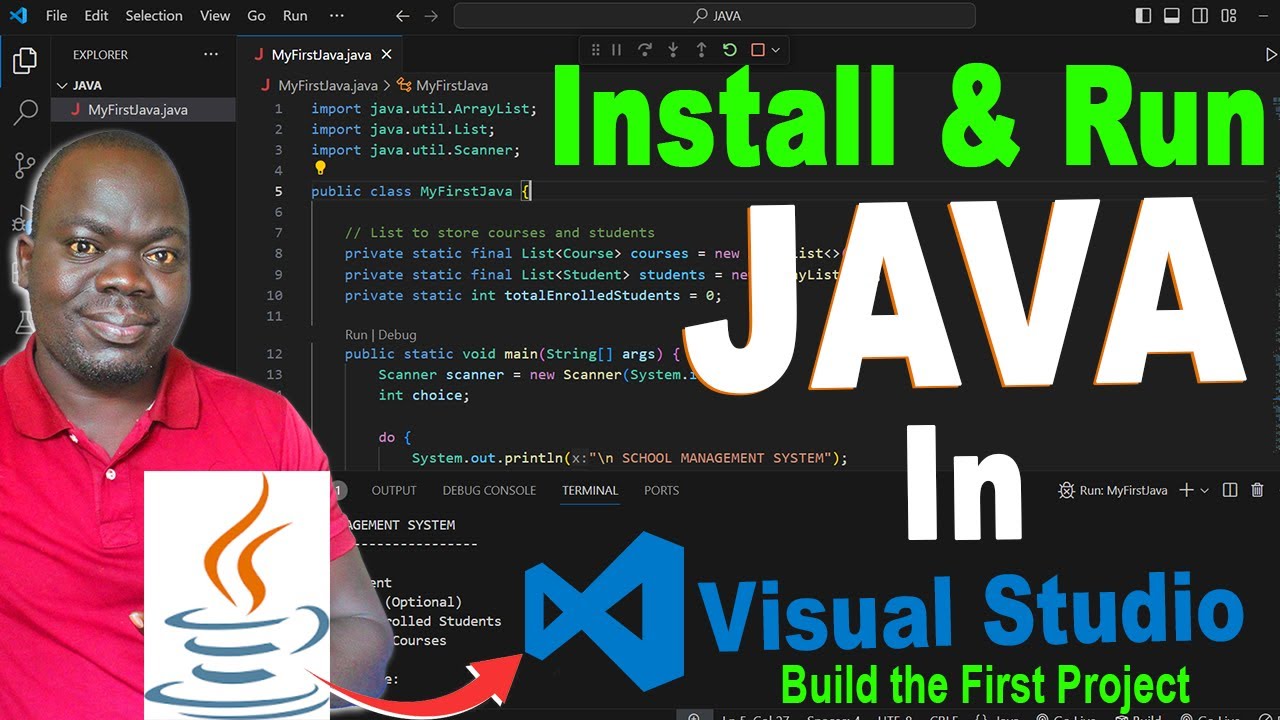This screenshot has width=1280, height=720.
Task: Click the 'SCHOOL MANAGEMENT SYSTEM' println line
Action: coord(630,458)
